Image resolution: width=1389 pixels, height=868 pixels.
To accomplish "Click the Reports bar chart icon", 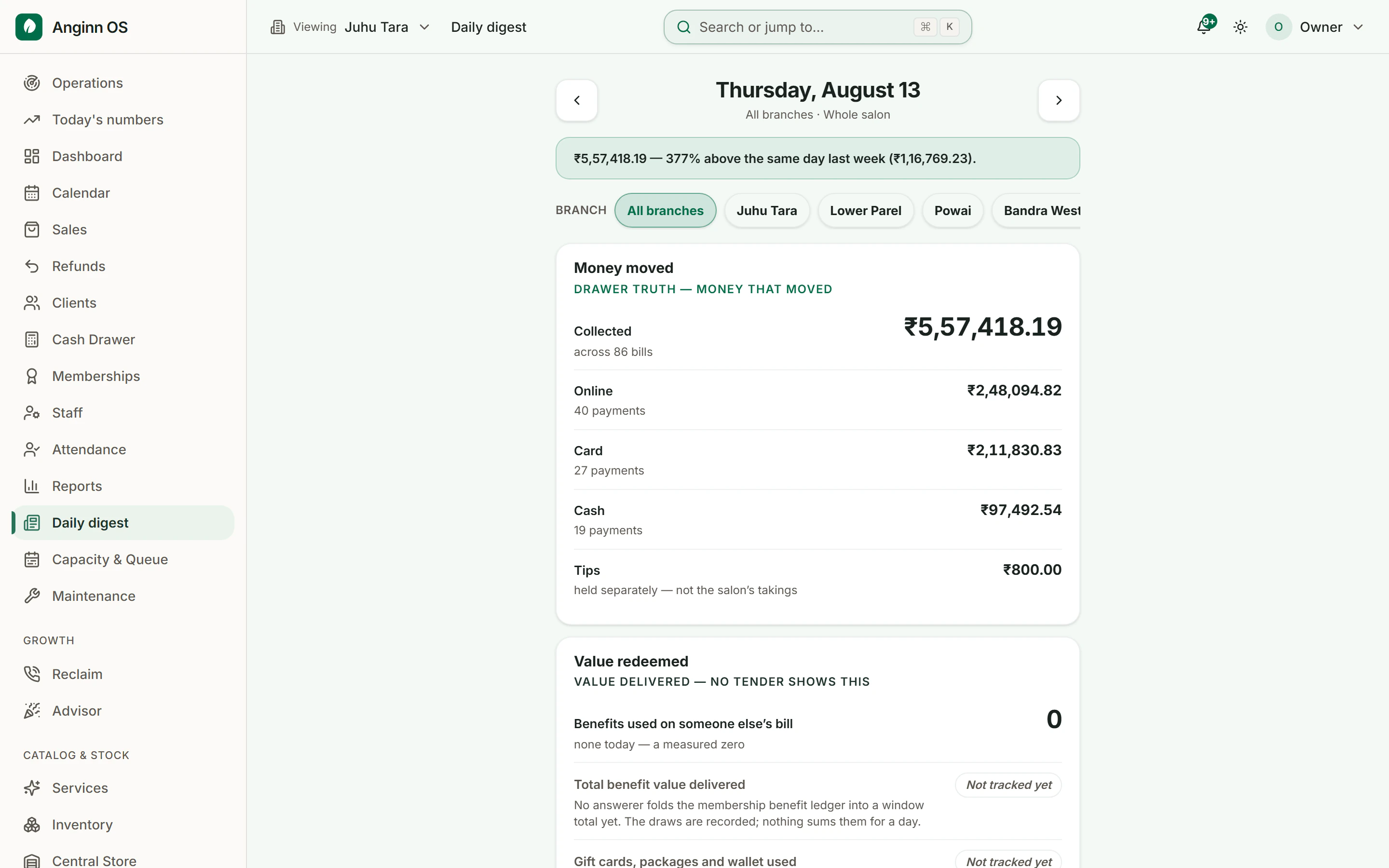I will pyautogui.click(x=32, y=486).
